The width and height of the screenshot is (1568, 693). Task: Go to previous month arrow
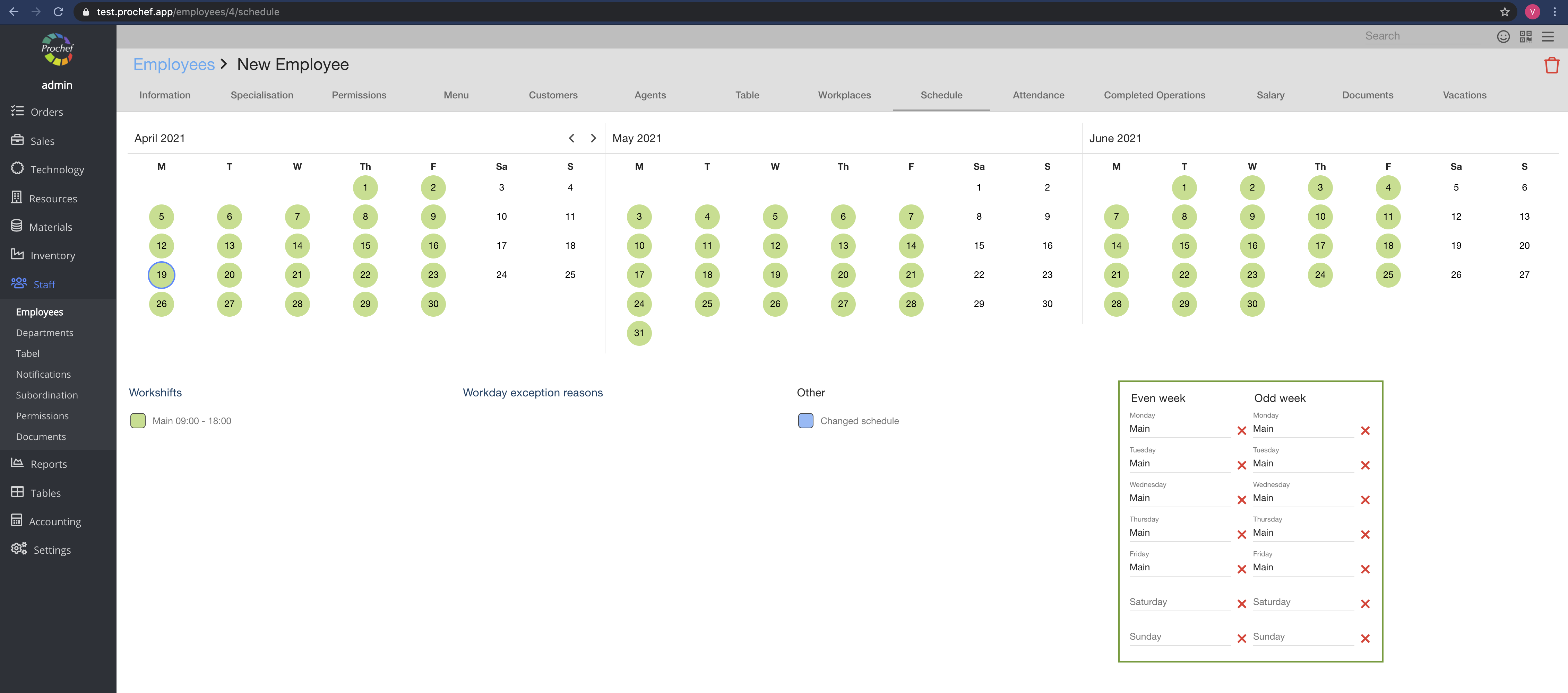[x=571, y=138]
